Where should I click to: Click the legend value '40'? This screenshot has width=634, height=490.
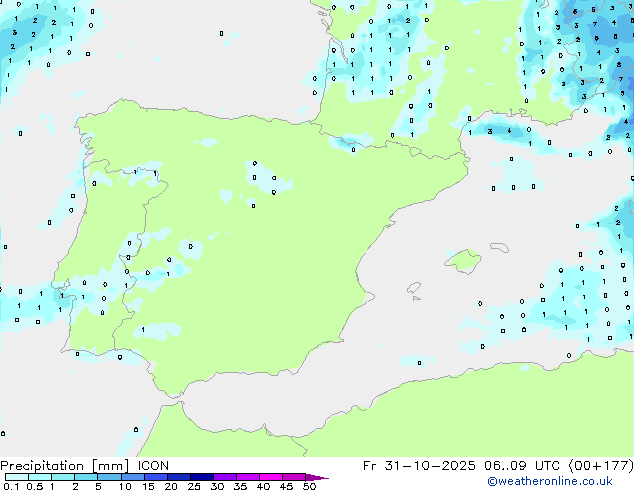263,486
